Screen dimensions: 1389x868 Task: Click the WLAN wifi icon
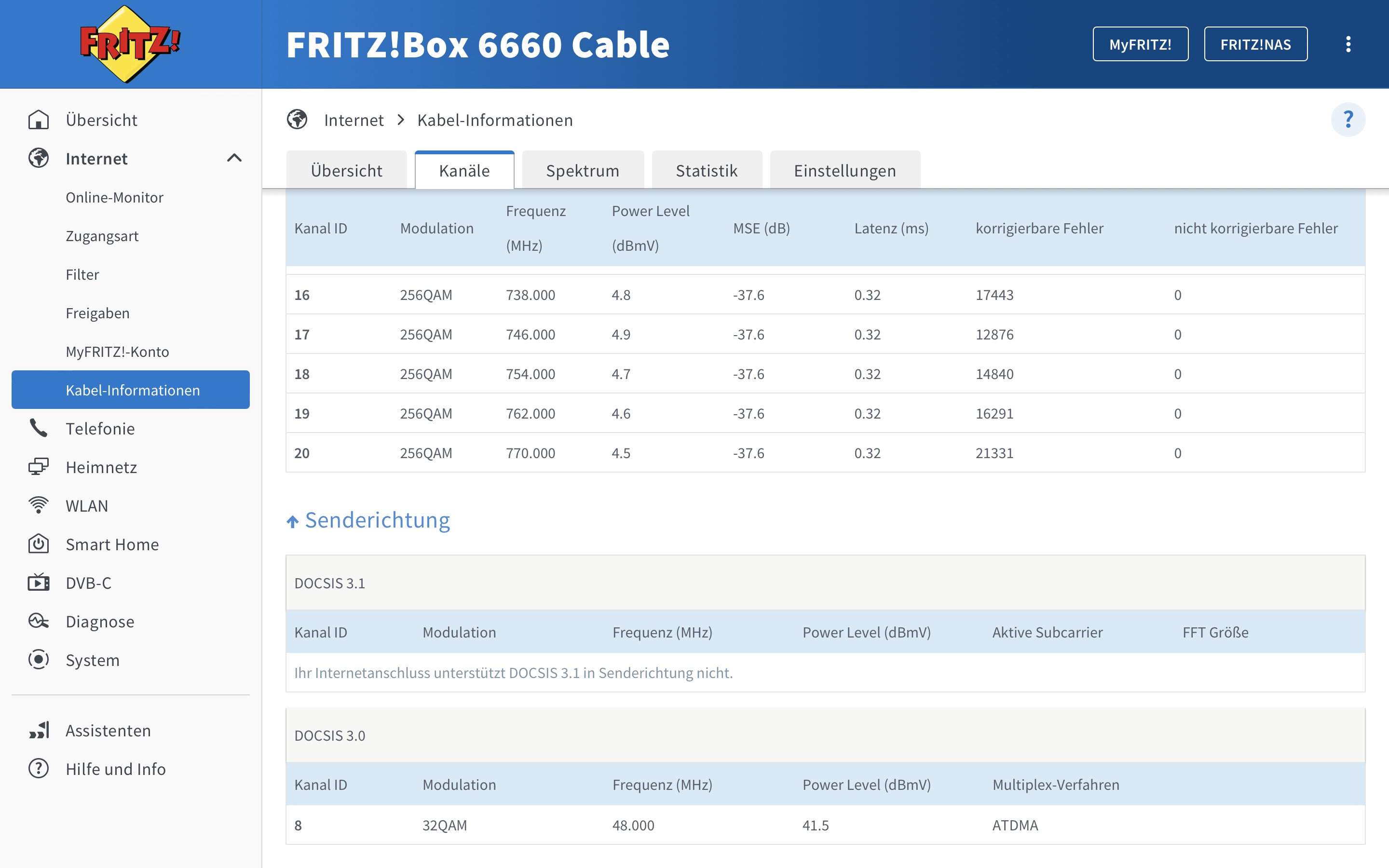pyautogui.click(x=39, y=505)
